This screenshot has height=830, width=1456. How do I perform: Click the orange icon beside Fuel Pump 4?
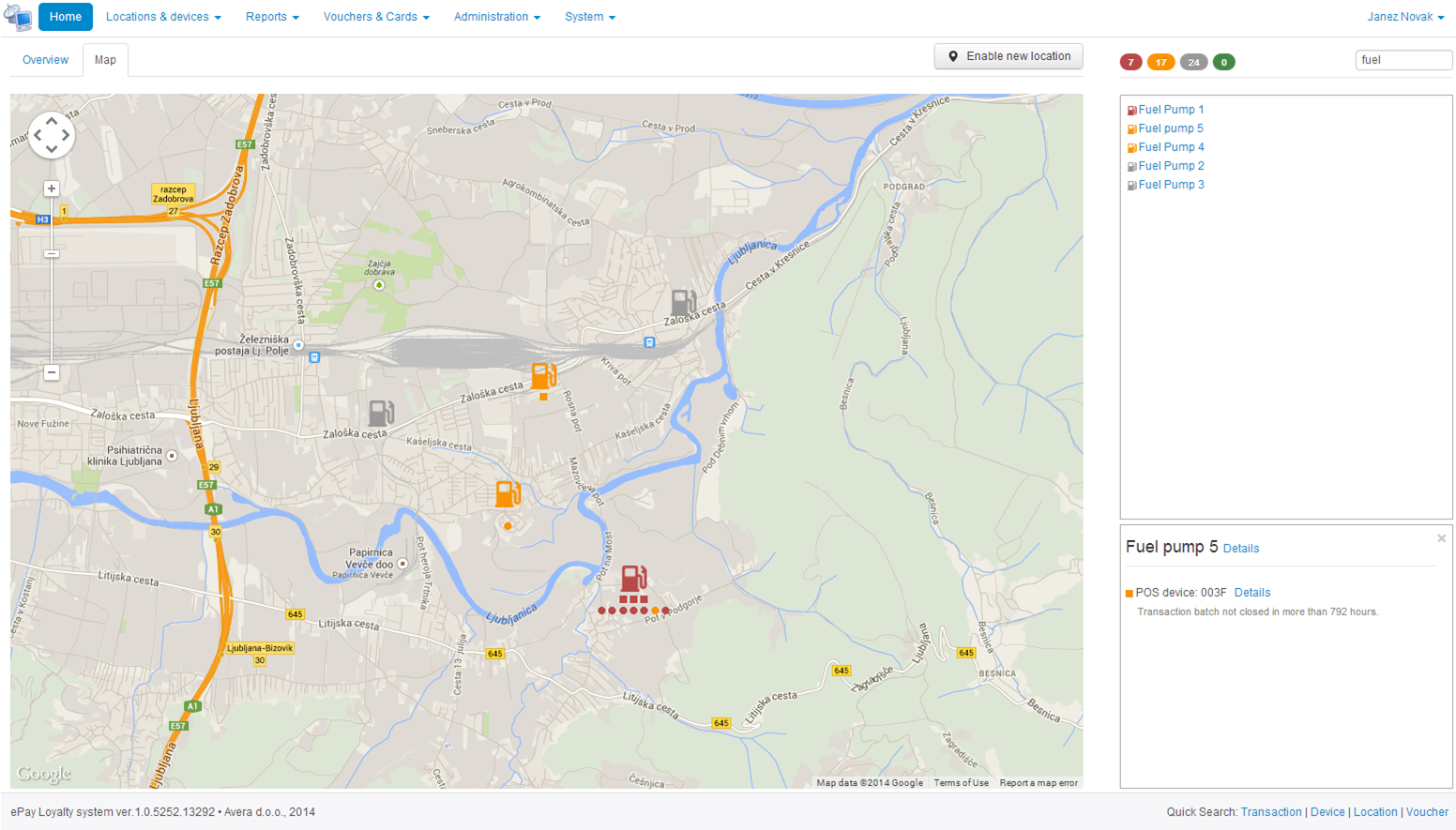click(x=1131, y=148)
